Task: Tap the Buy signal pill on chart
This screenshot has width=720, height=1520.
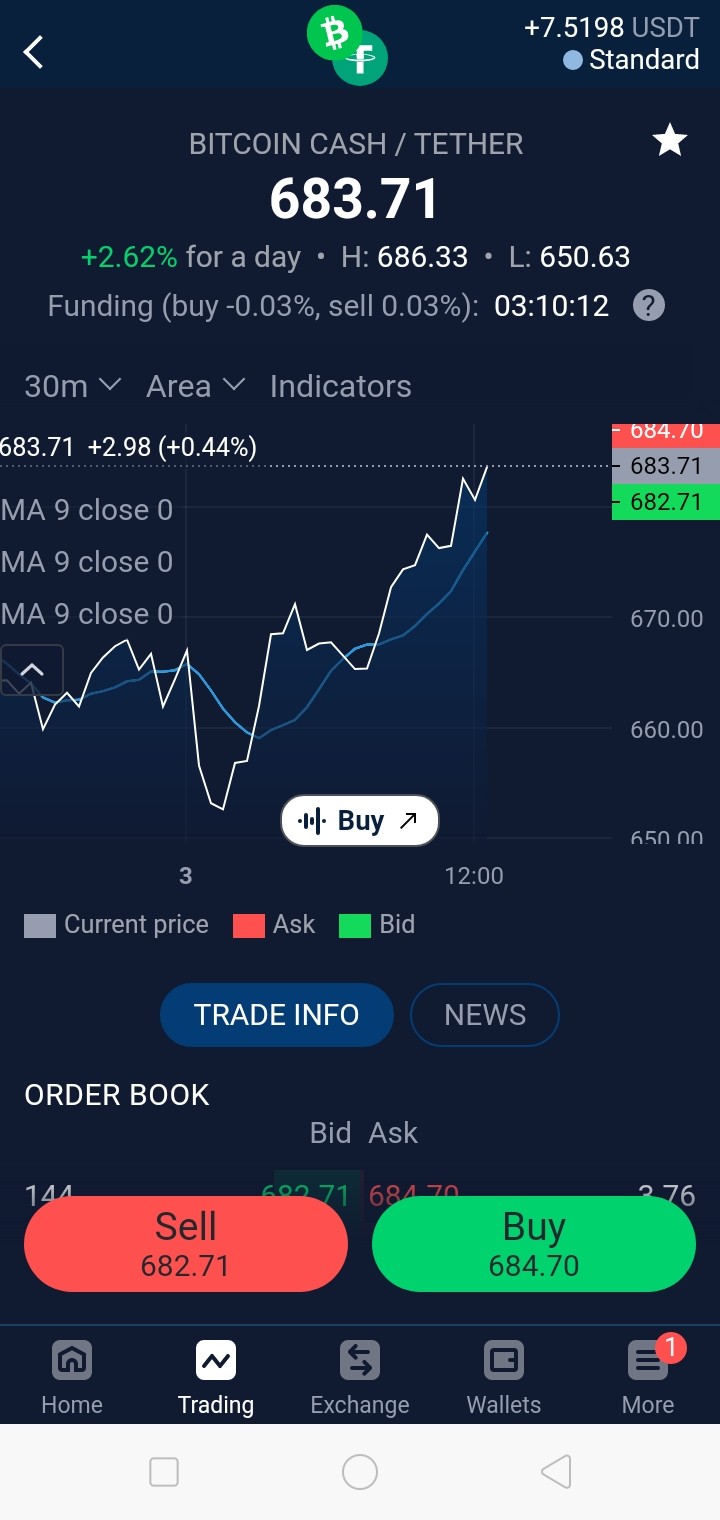Action: click(360, 821)
